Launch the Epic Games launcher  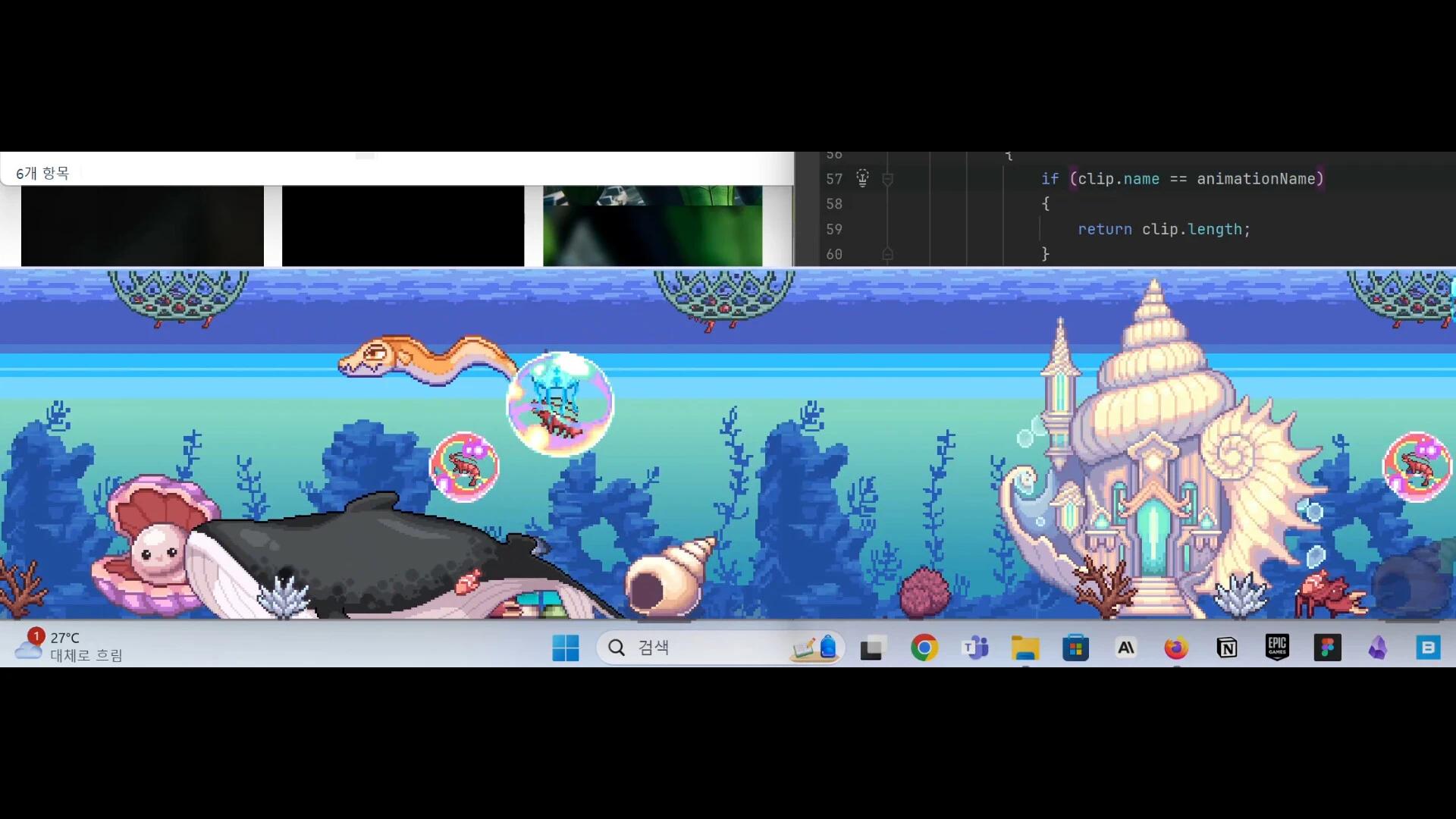[x=1276, y=648]
